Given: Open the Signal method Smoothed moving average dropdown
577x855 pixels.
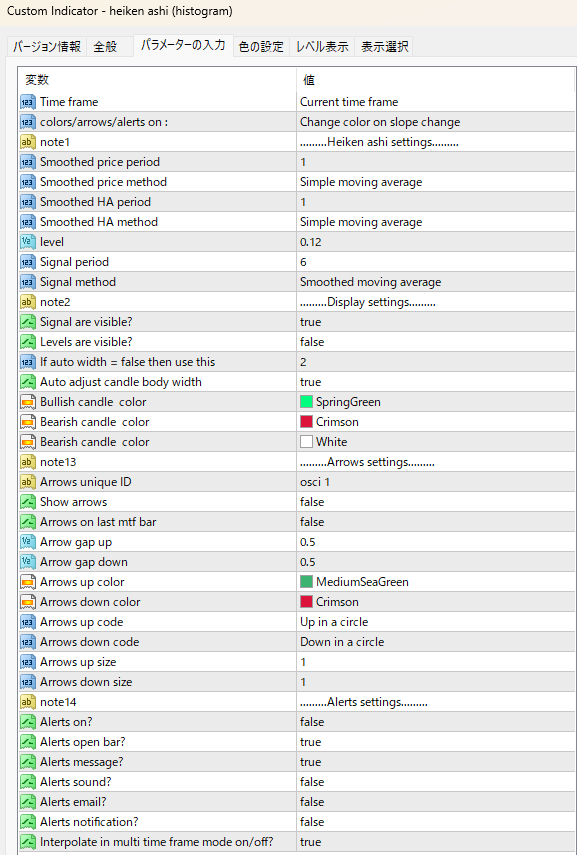Looking at the screenshot, I should (435, 282).
